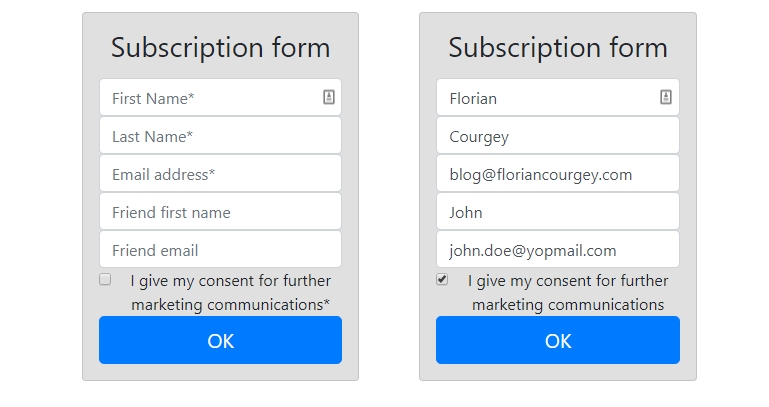Click the autofill contact icon in empty First Name field
Screen dimensions: 769x407
coord(329,97)
